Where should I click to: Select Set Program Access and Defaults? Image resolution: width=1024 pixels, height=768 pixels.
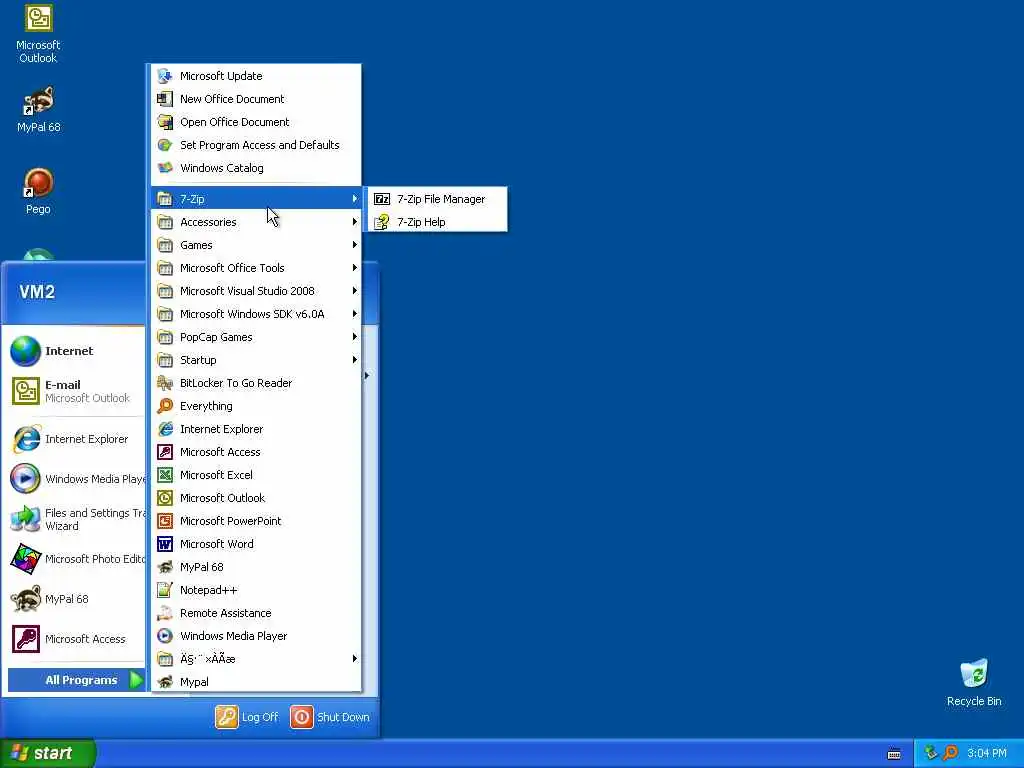coord(256,145)
